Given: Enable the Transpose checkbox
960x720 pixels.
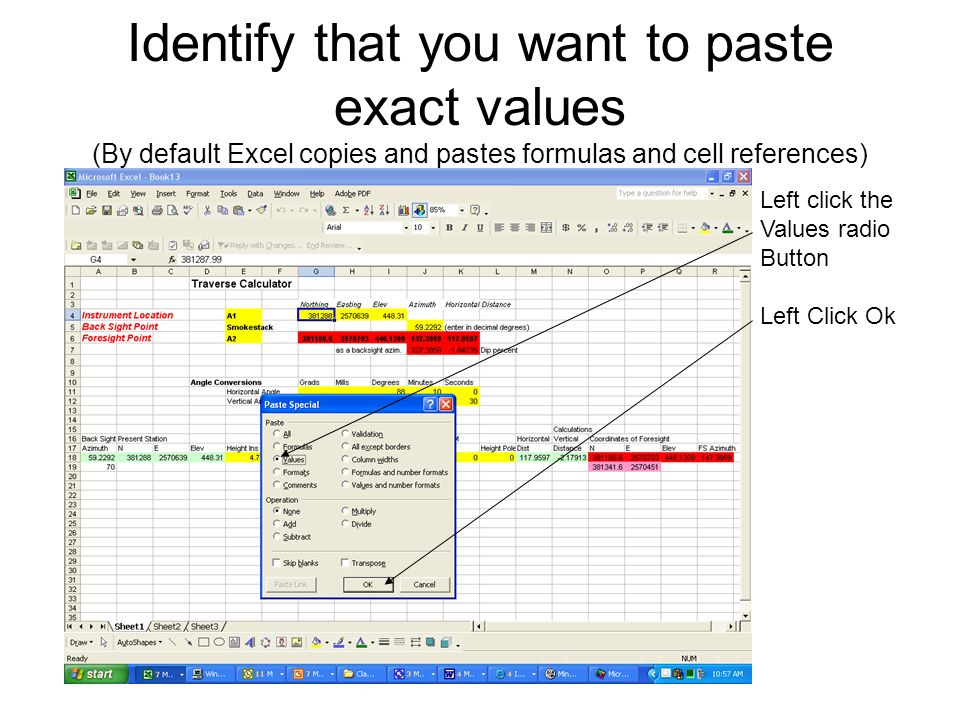Looking at the screenshot, I should [x=345, y=563].
